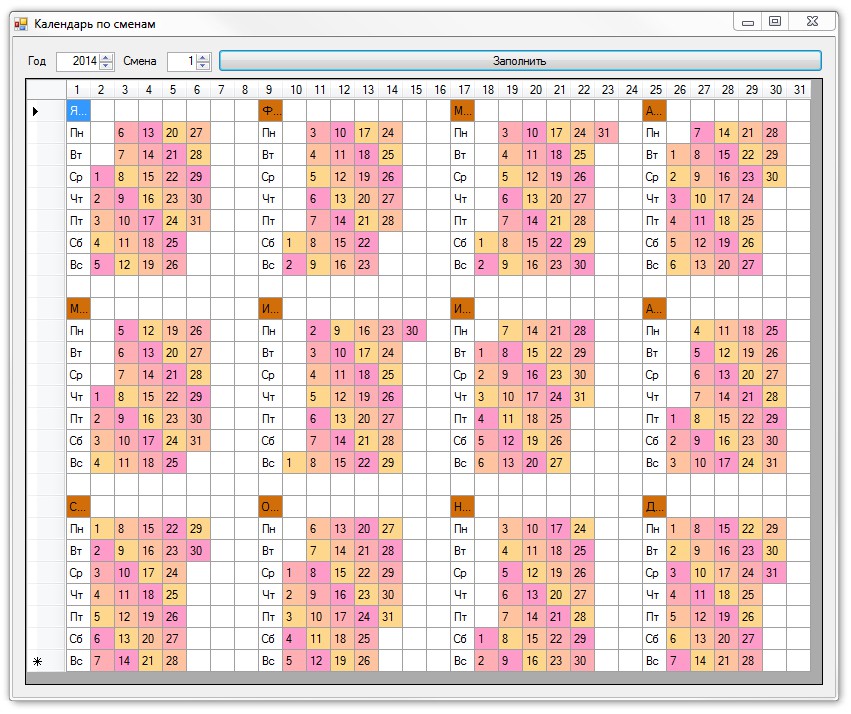
Task: Decrease Смена value with the down arrow
Action: (x=203, y=65)
